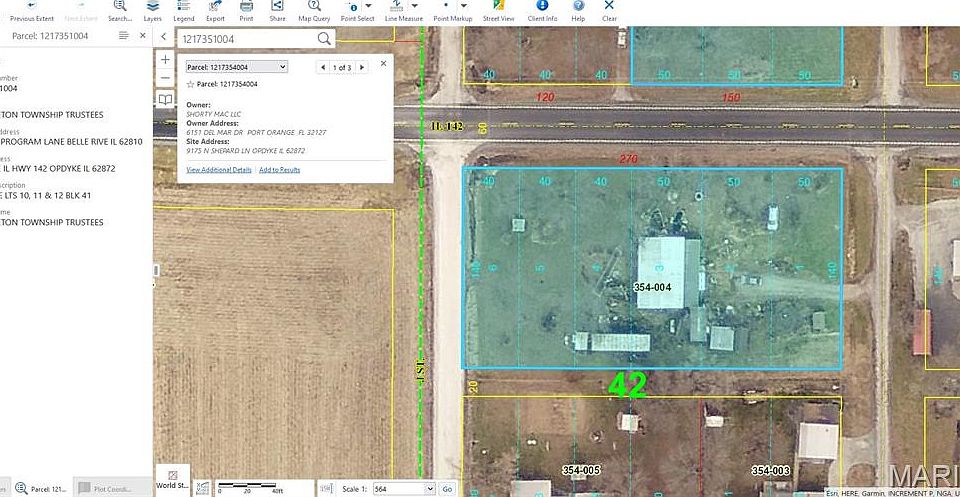Open the Legend panel

[x=184, y=11]
